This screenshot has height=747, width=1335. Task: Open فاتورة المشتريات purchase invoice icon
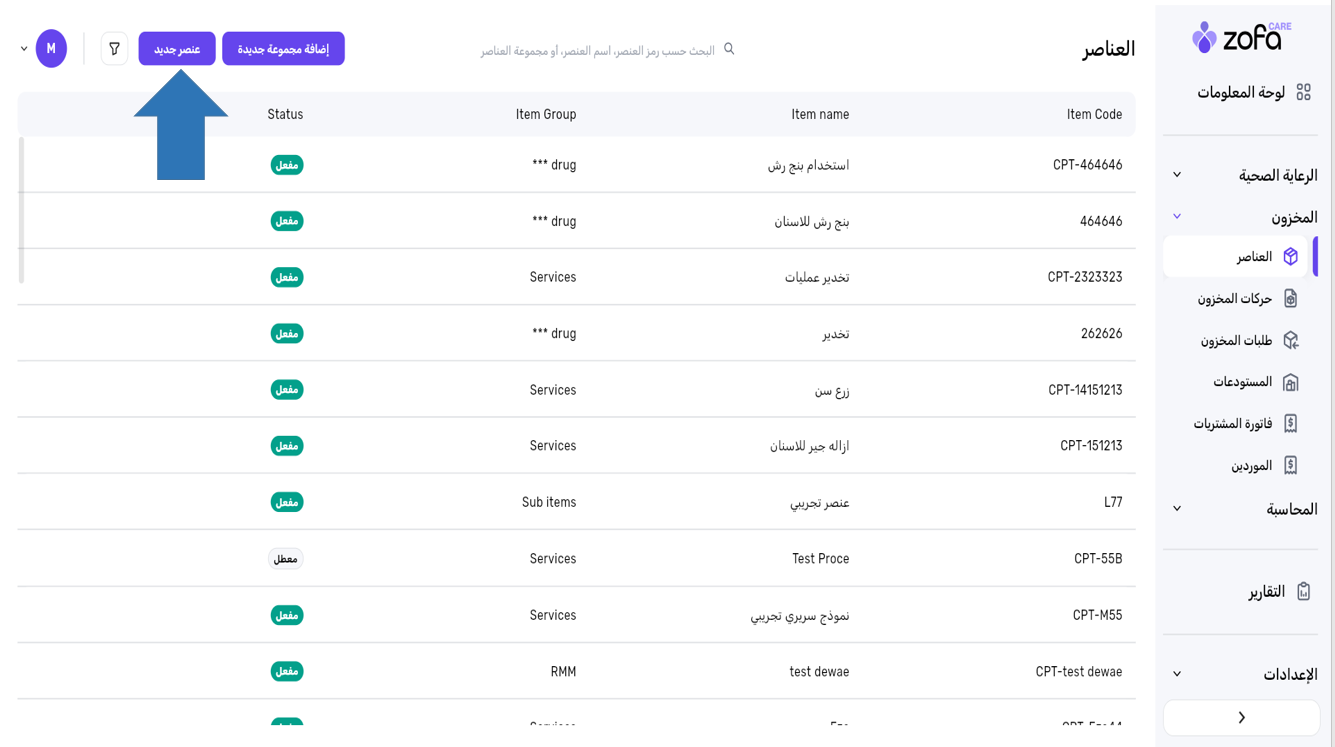click(x=1290, y=424)
